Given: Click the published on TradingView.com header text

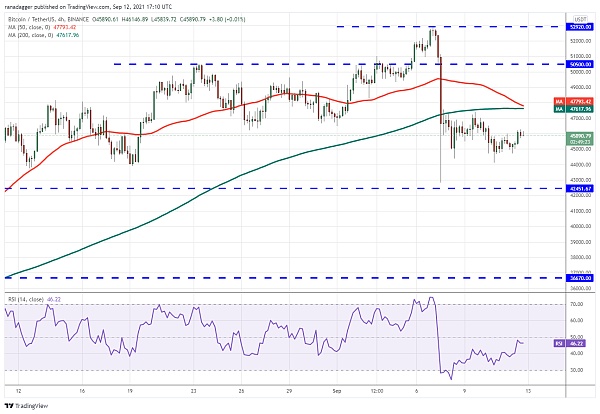Looking at the screenshot, I should [x=89, y=7].
